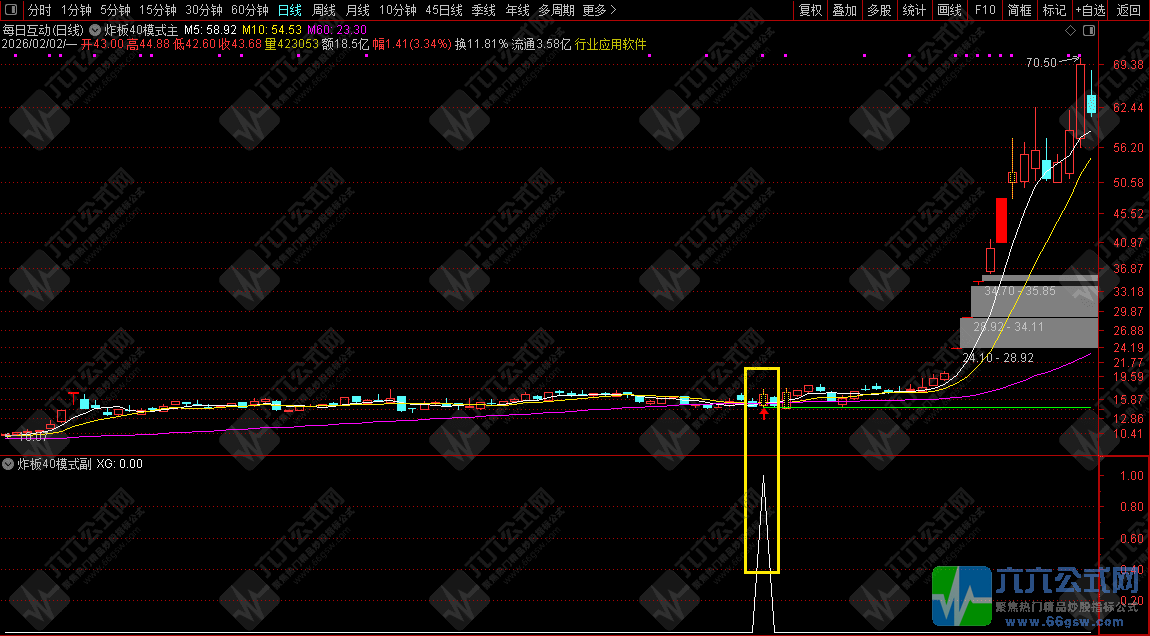Open the 标记 marker tool
Image resolution: width=1150 pixels, height=636 pixels.
(x=1054, y=10)
